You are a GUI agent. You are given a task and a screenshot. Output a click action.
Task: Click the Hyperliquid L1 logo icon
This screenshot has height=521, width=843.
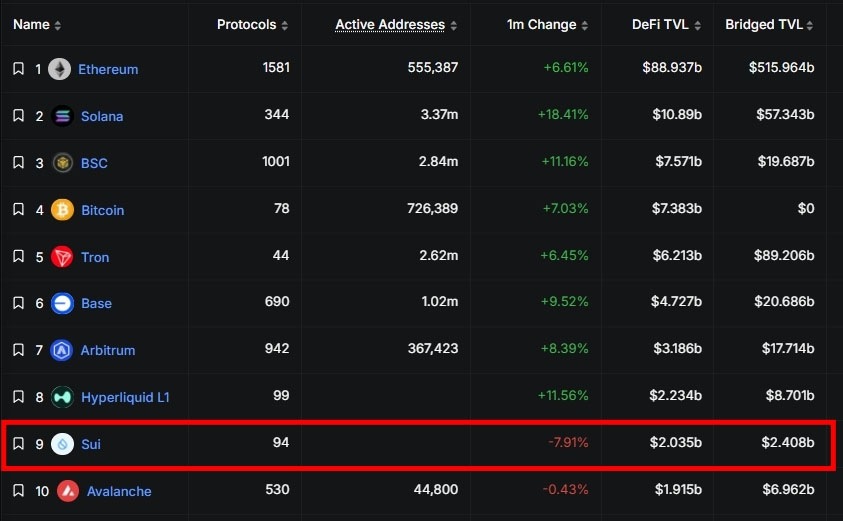[x=62, y=397]
